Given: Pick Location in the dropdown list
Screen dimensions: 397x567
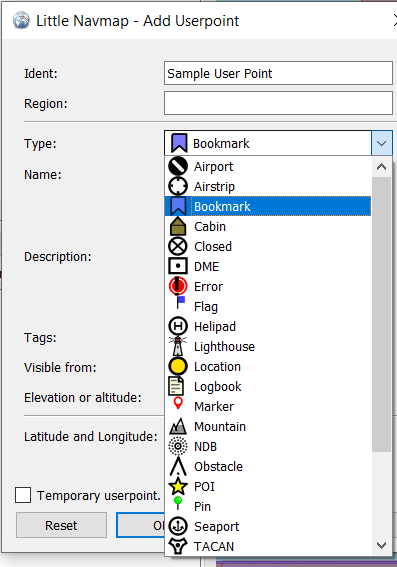Looking at the screenshot, I should [268, 366].
